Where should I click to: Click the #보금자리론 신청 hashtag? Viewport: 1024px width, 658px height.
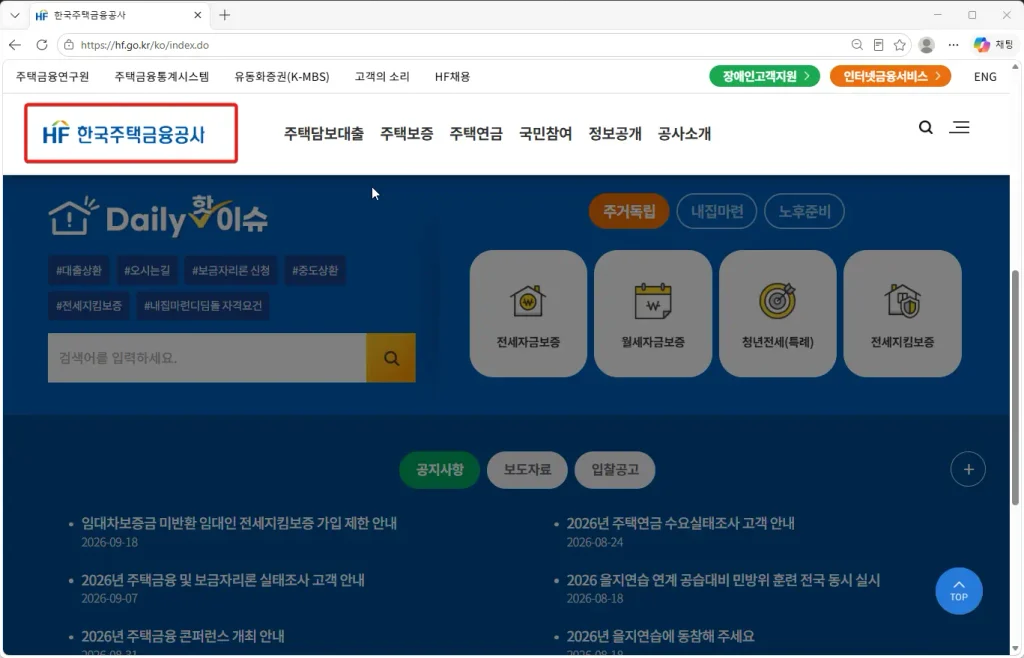[231, 270]
